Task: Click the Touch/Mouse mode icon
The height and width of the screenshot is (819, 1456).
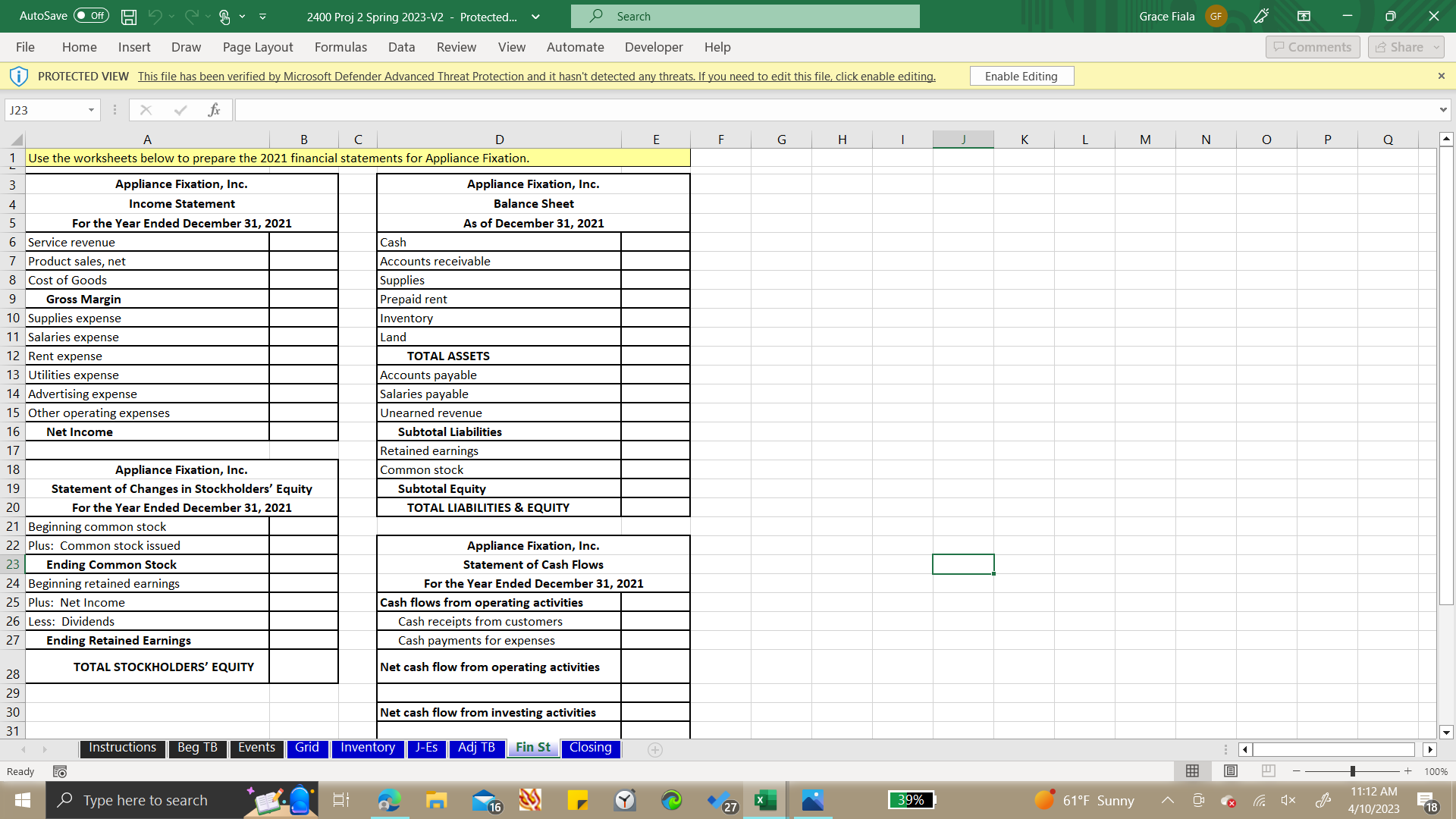Action: 224,16
